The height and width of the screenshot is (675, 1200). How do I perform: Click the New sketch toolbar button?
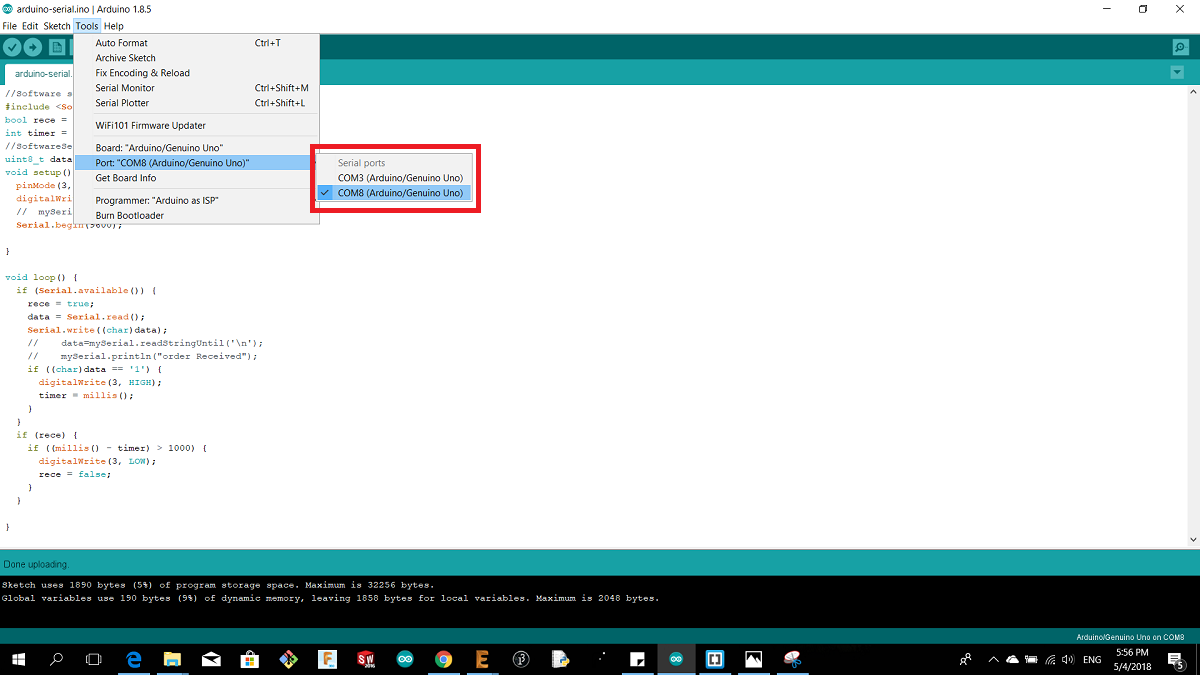click(57, 47)
